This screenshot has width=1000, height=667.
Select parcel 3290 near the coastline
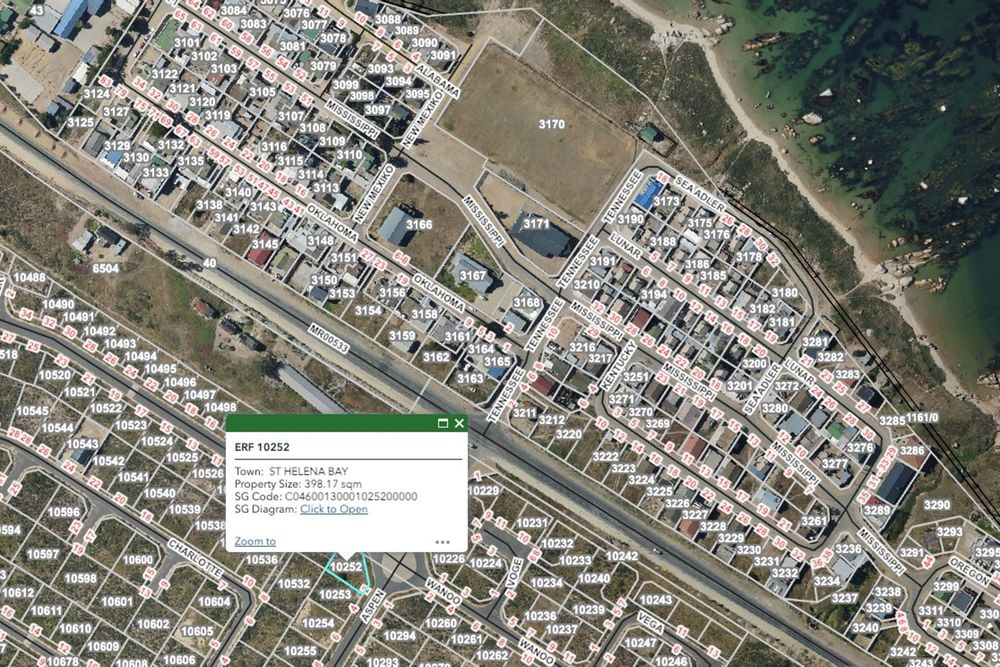click(x=937, y=505)
